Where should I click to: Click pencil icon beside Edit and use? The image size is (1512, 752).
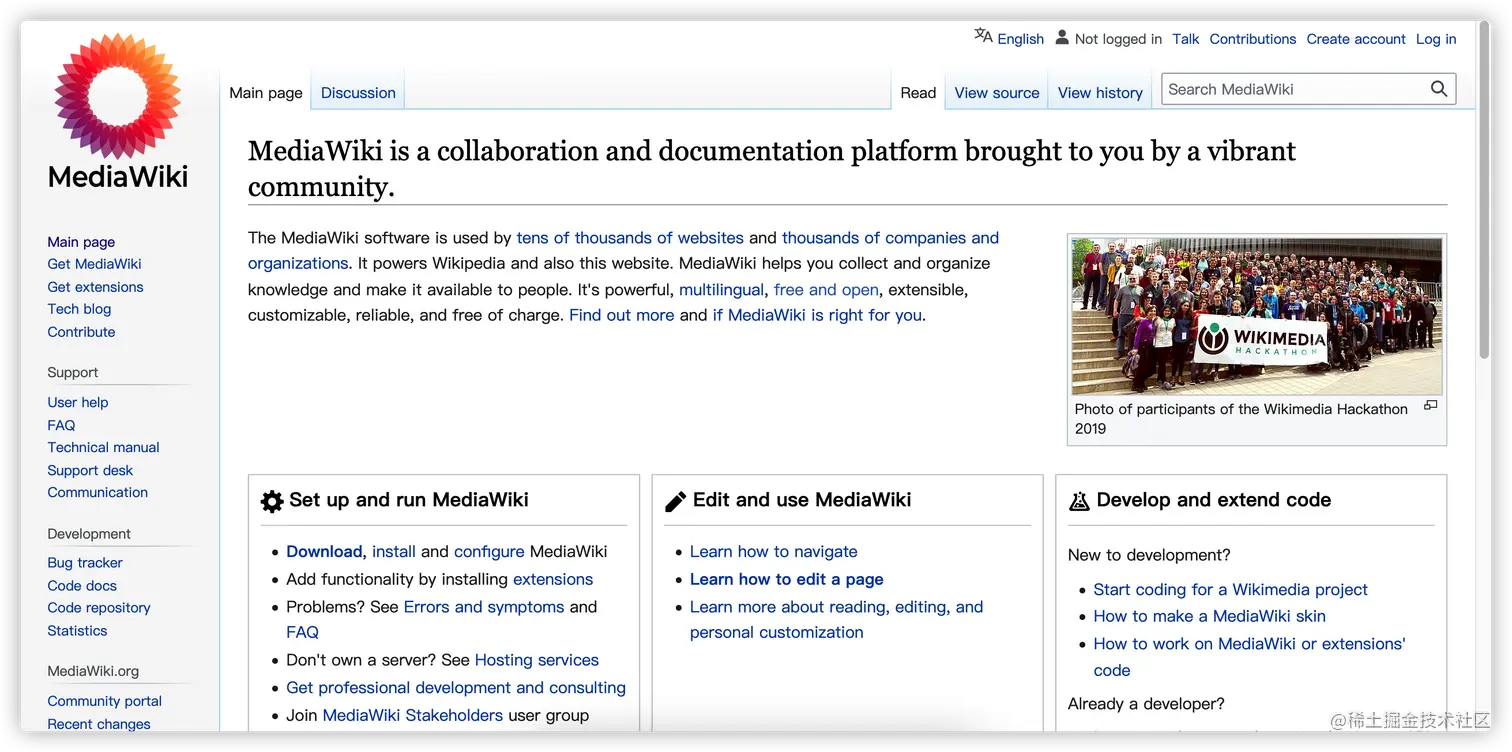pyautogui.click(x=676, y=501)
